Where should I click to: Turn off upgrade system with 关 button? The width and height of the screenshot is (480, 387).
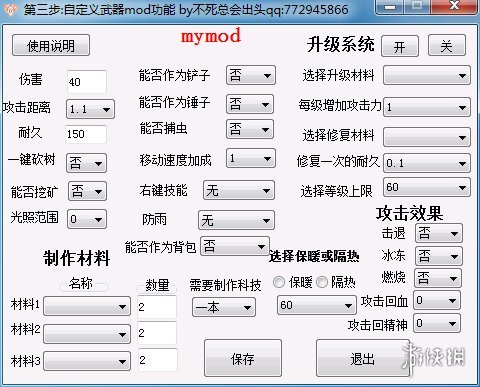[x=447, y=45]
